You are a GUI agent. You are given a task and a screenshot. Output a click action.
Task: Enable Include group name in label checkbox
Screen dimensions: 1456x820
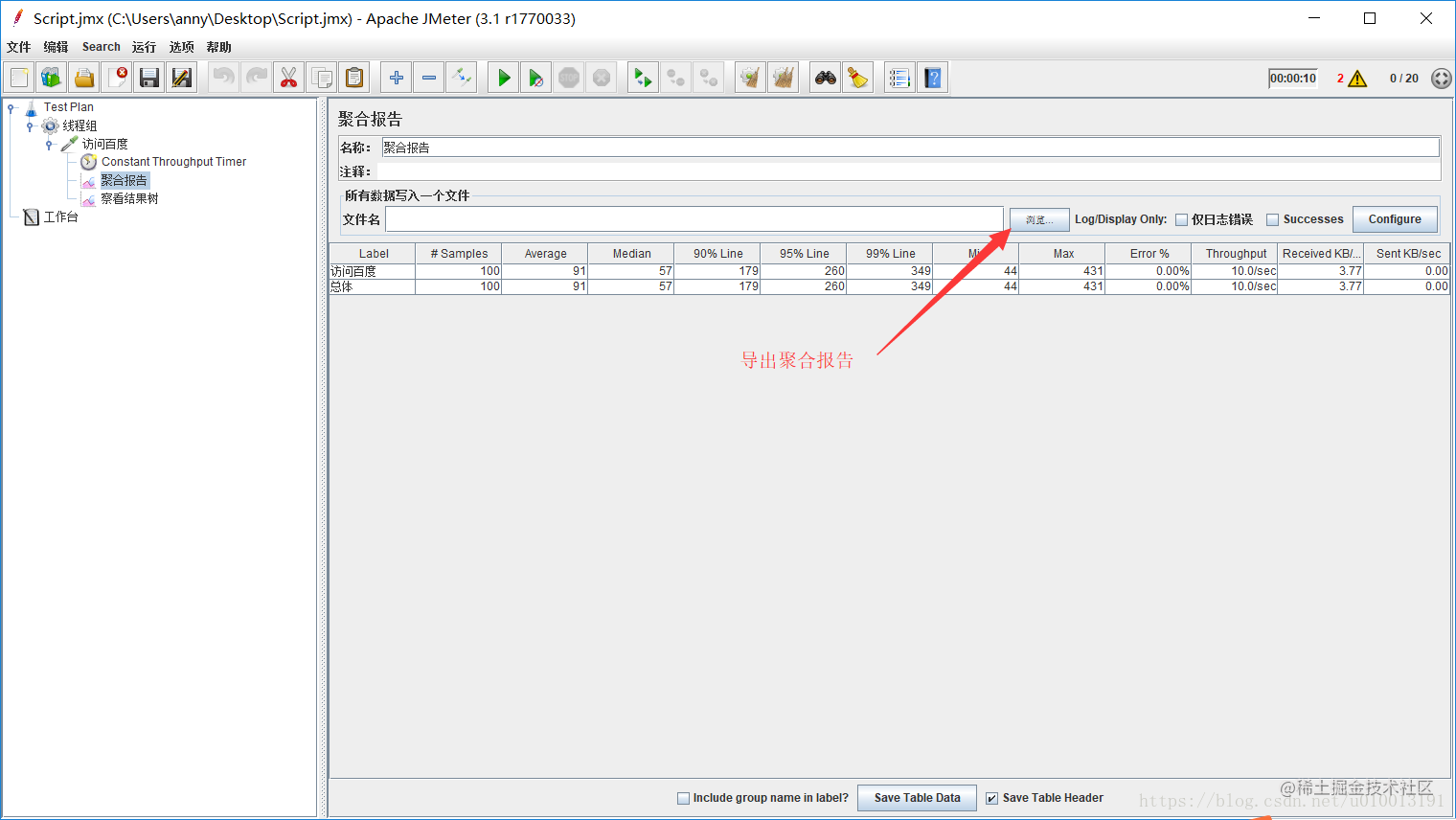pyautogui.click(x=684, y=798)
